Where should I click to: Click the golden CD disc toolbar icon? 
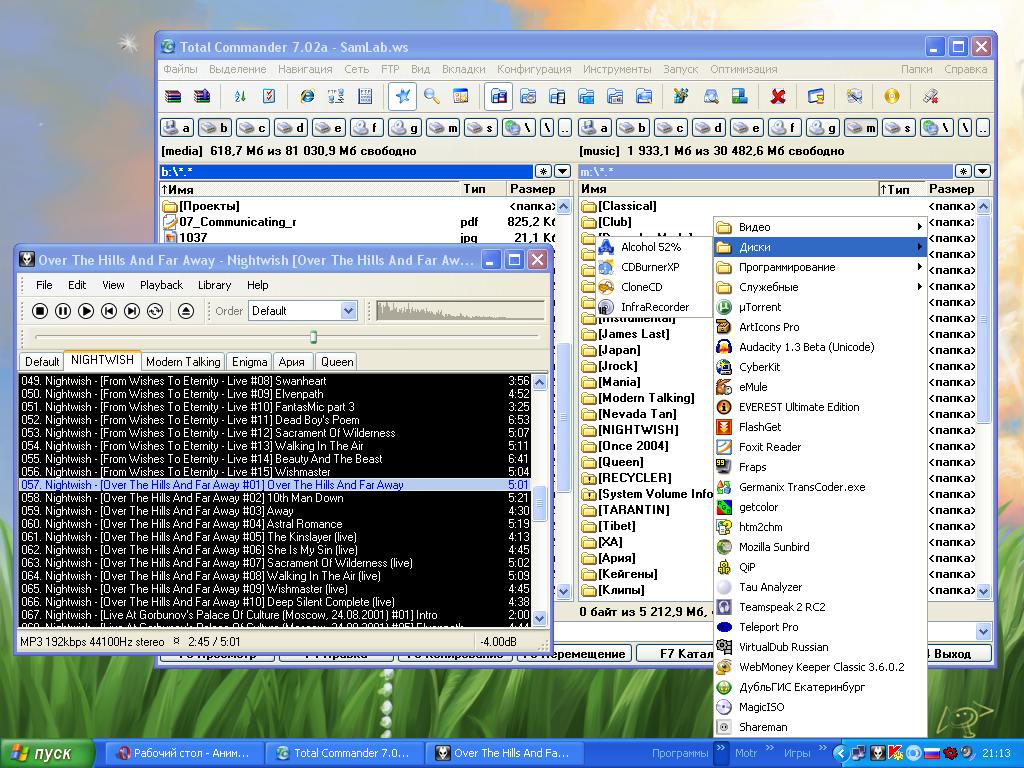(x=891, y=97)
